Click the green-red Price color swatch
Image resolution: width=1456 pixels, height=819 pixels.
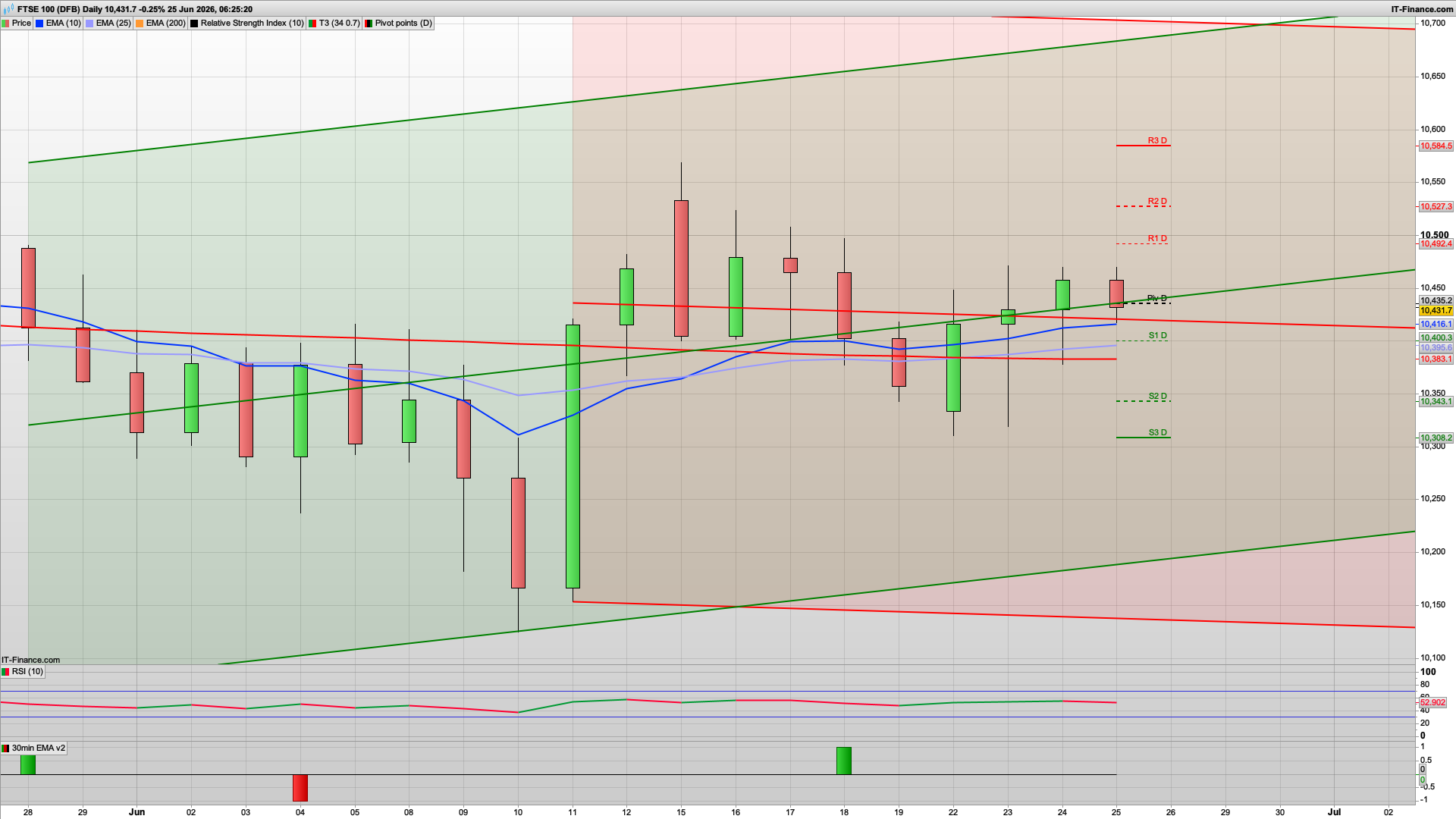pos(5,24)
